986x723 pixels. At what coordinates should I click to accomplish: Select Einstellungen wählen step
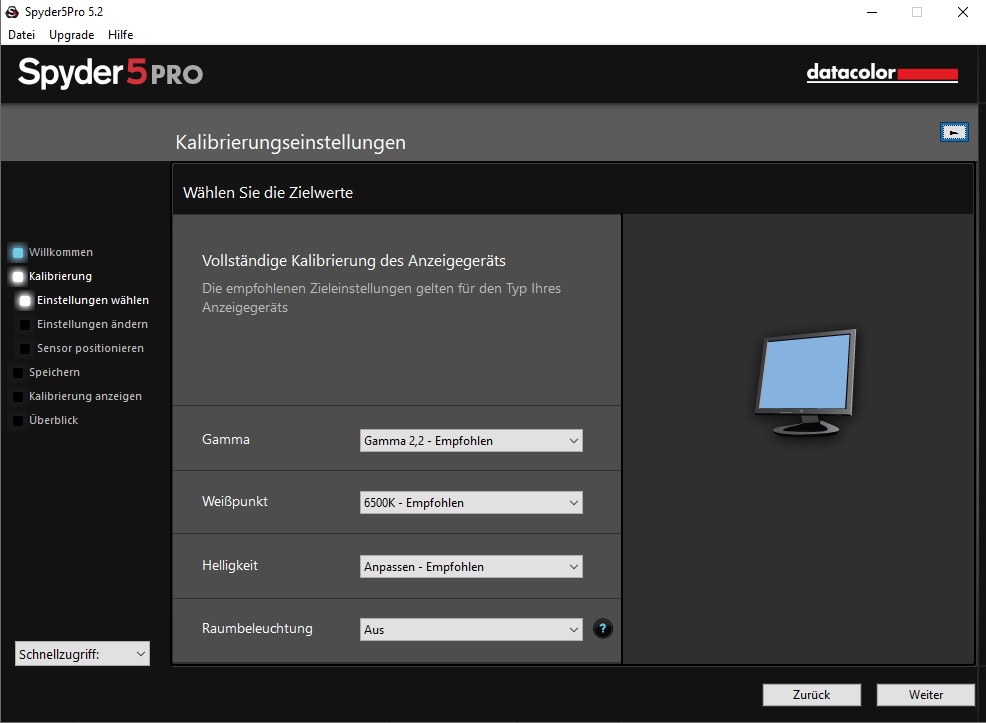click(x=92, y=300)
